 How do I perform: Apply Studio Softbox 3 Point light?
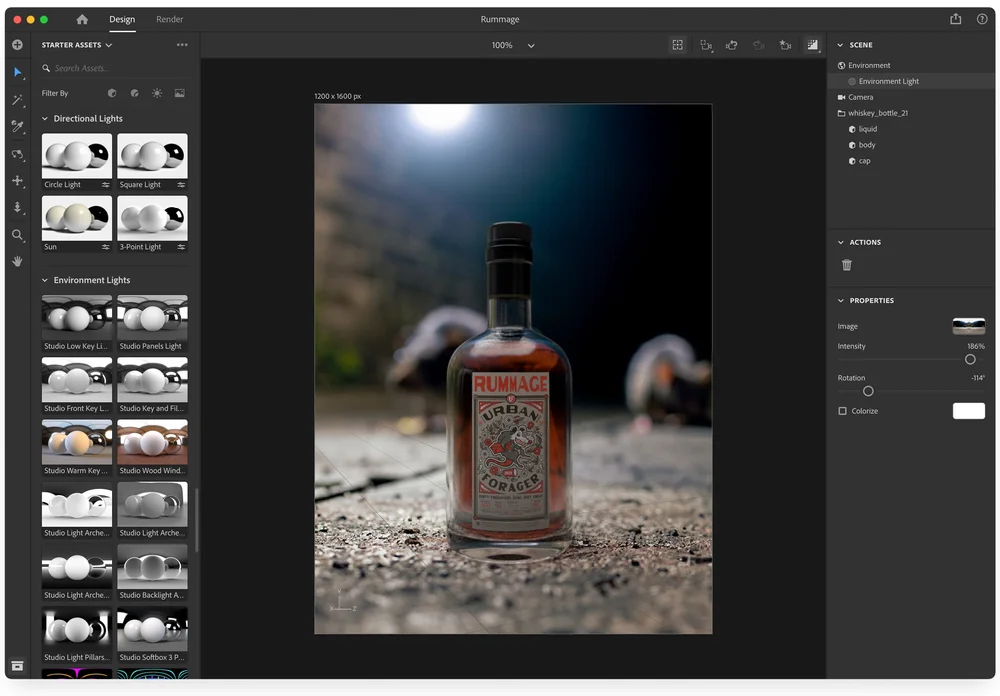(152, 628)
